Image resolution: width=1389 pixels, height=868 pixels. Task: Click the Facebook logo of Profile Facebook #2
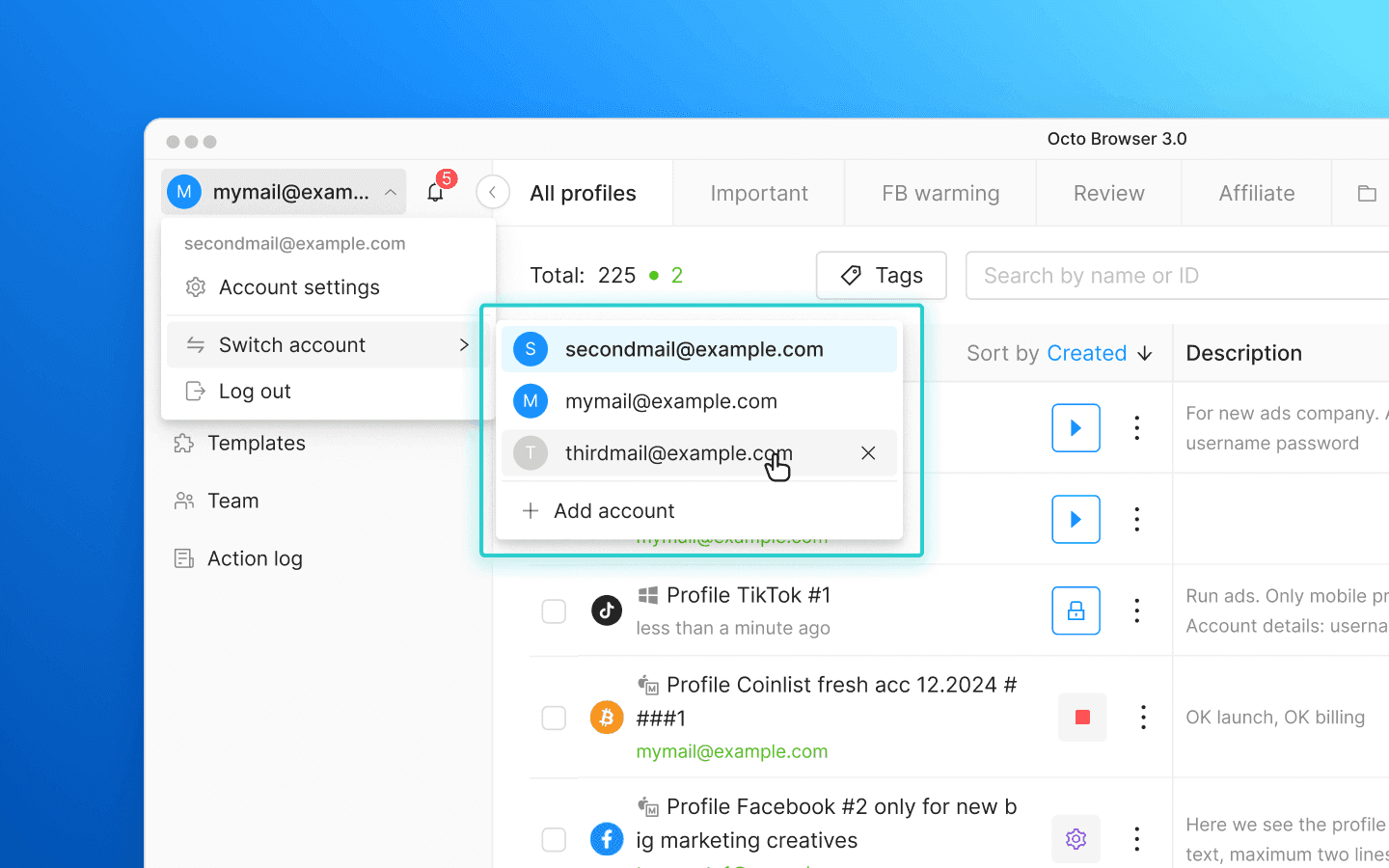607,839
